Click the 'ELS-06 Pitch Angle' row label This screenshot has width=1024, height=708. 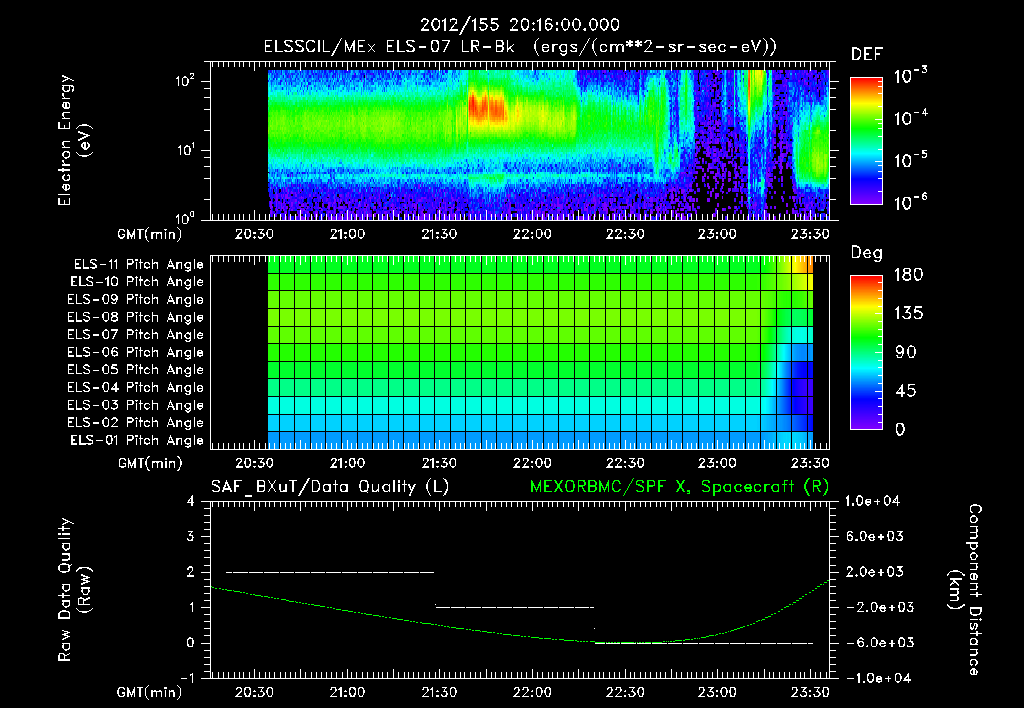click(136, 352)
